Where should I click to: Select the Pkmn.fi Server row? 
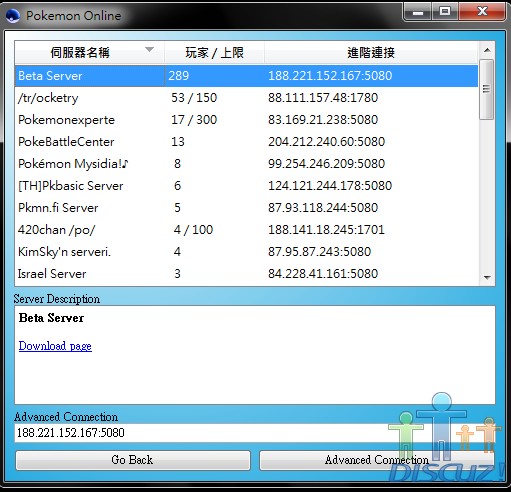[x=246, y=208]
